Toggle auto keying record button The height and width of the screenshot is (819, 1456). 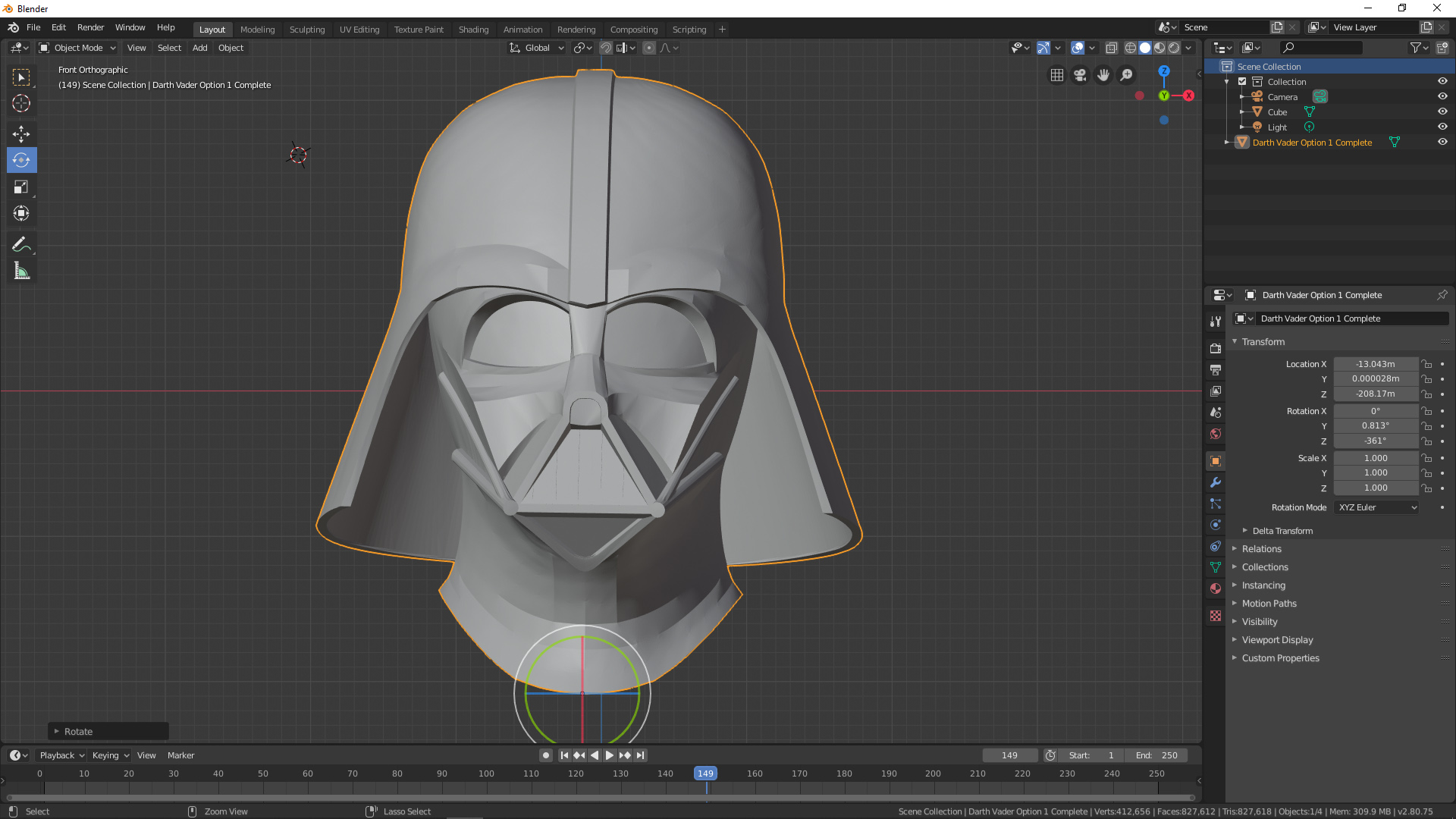546,755
